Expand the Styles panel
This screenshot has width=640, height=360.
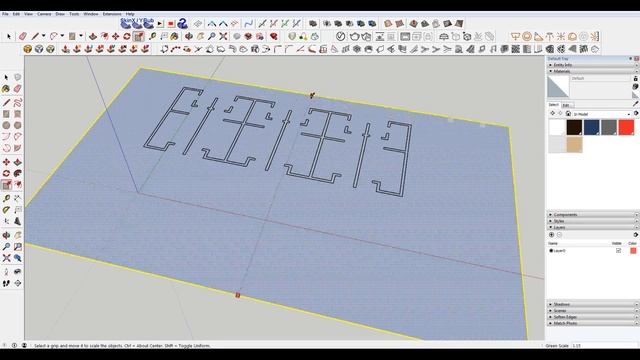pos(593,221)
